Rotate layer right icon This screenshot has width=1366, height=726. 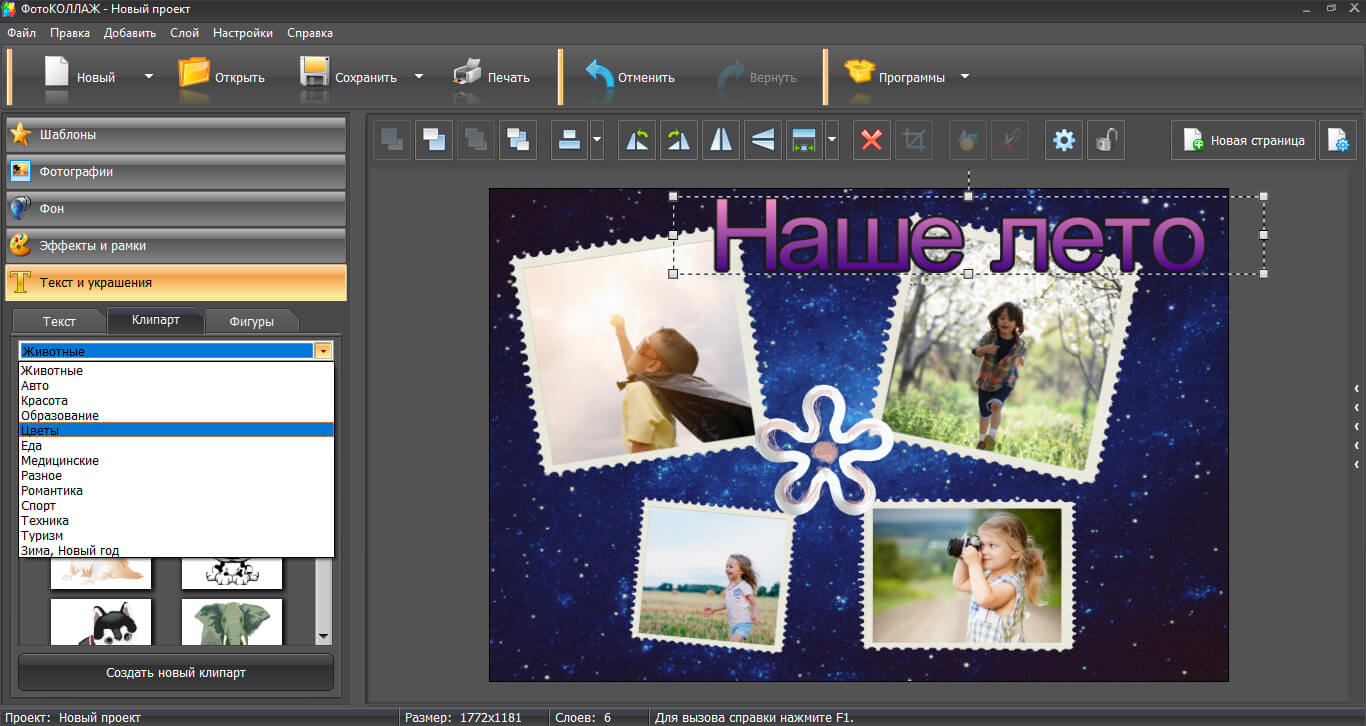coord(679,140)
